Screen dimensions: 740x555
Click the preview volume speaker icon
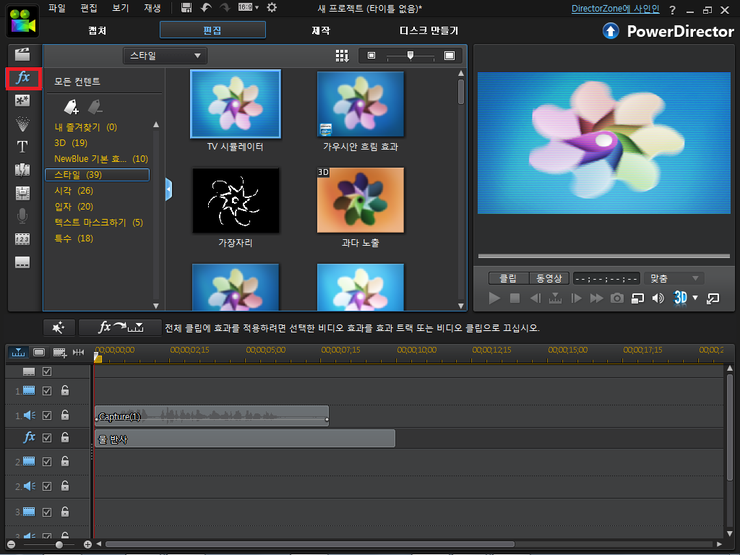[x=657, y=298]
